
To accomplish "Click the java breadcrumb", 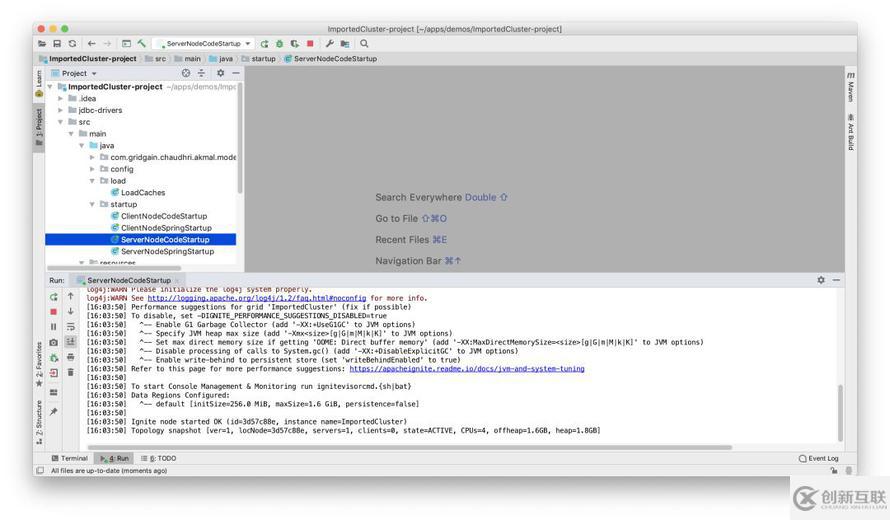I will pyautogui.click(x=226, y=58).
